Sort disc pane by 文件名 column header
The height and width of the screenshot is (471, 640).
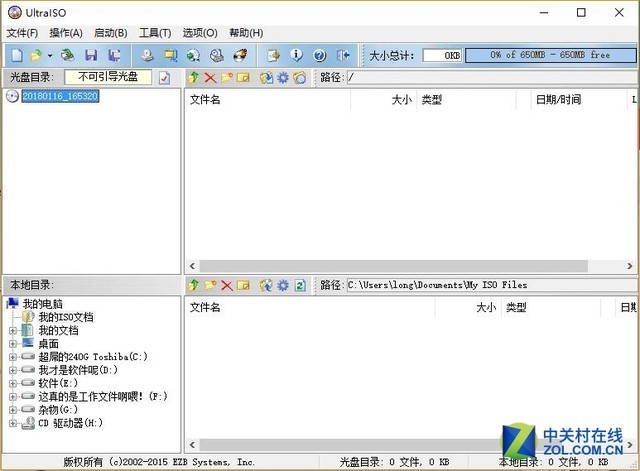[x=268, y=100]
